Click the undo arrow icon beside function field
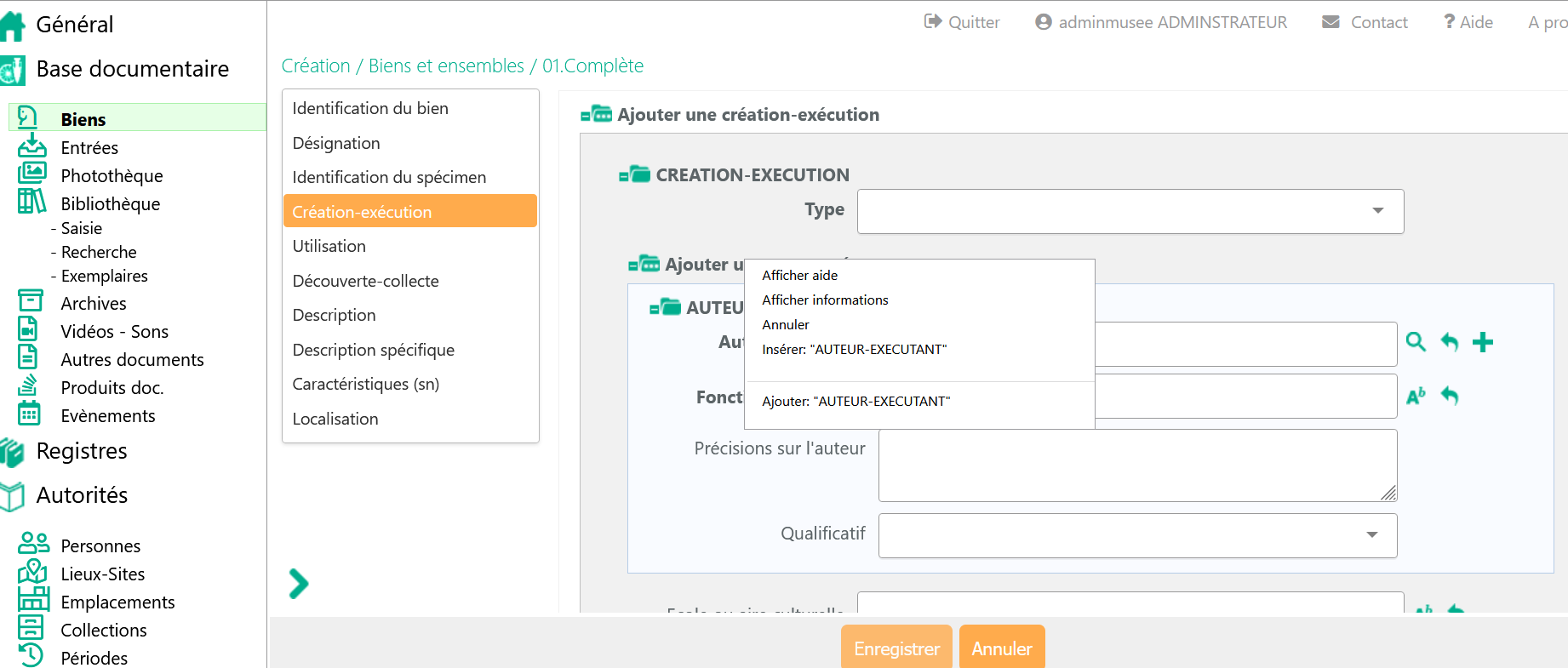This screenshot has height=668, width=1568. 1450,396
